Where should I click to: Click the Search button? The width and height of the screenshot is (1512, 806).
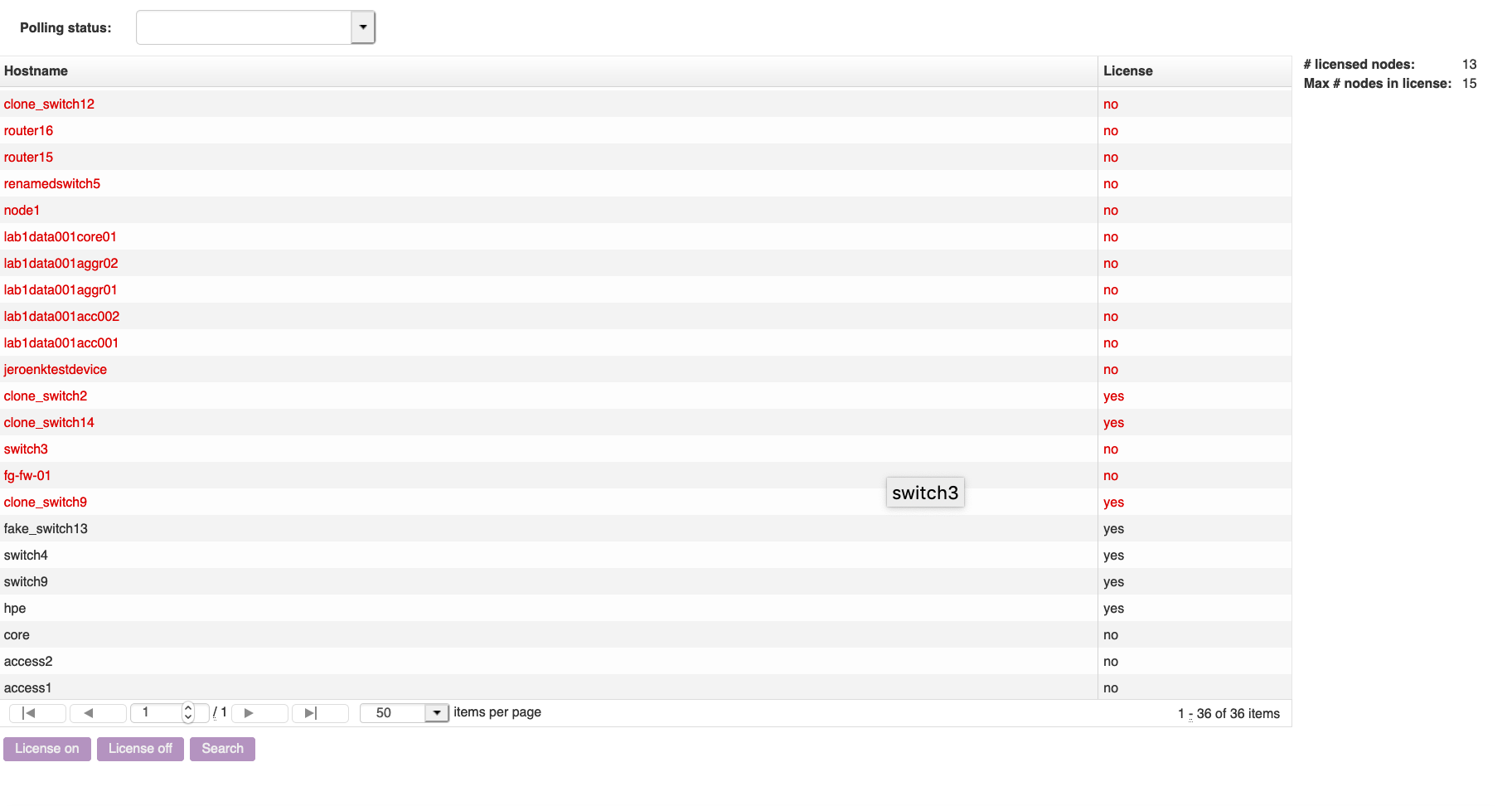(x=222, y=749)
